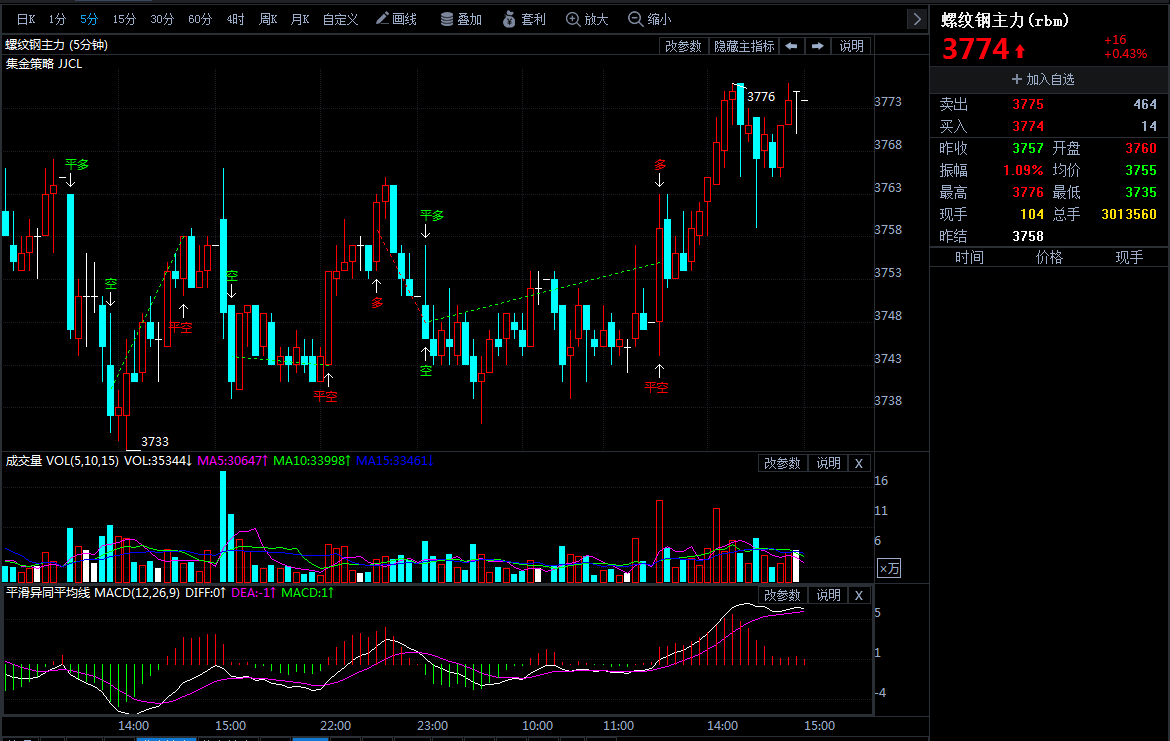Switch chart to 15分 timeframe

pyautogui.click(x=124, y=19)
